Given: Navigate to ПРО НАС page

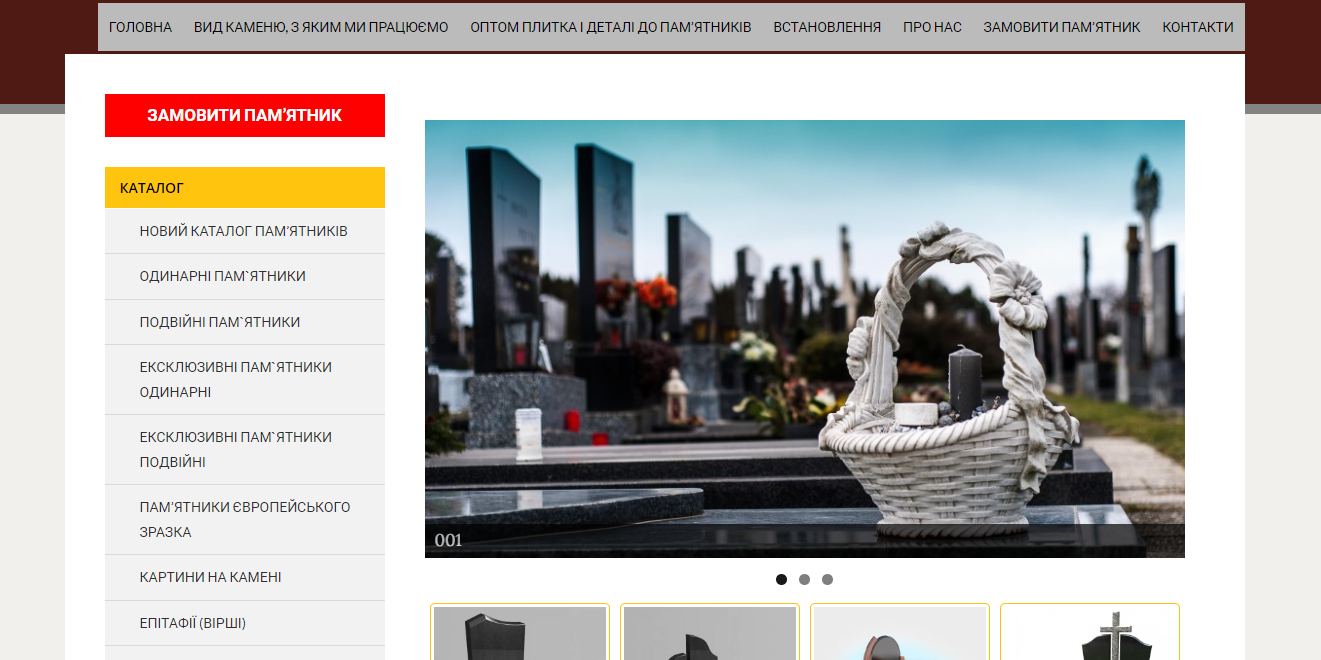Looking at the screenshot, I should [932, 27].
